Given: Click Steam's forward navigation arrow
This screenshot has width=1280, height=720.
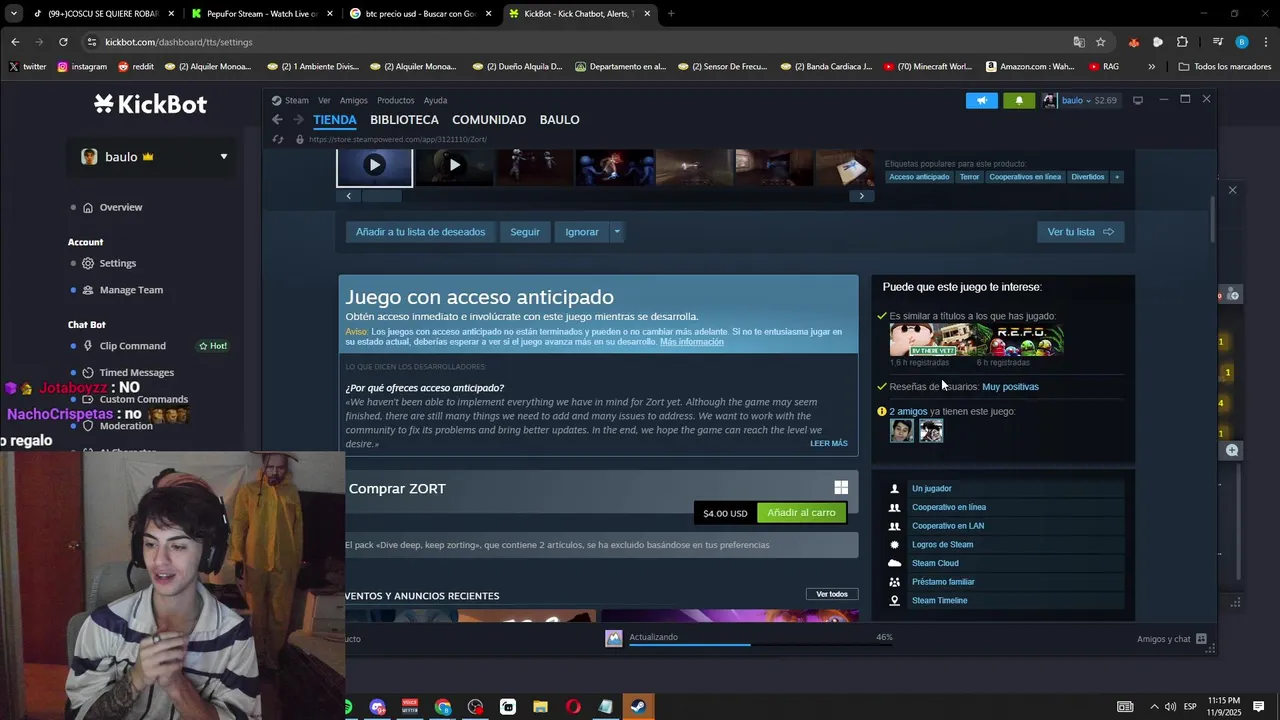Looking at the screenshot, I should 297,120.
